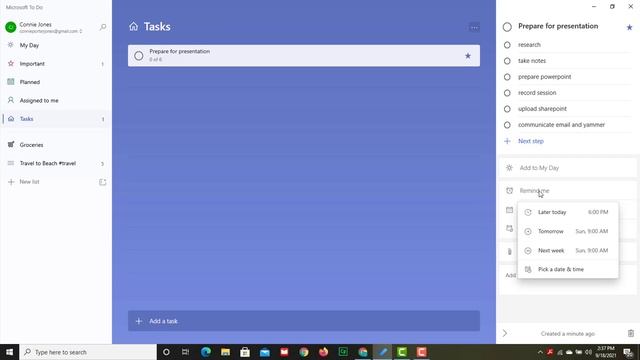
Task: Click the Tasks home icon in header
Action: [133, 27]
